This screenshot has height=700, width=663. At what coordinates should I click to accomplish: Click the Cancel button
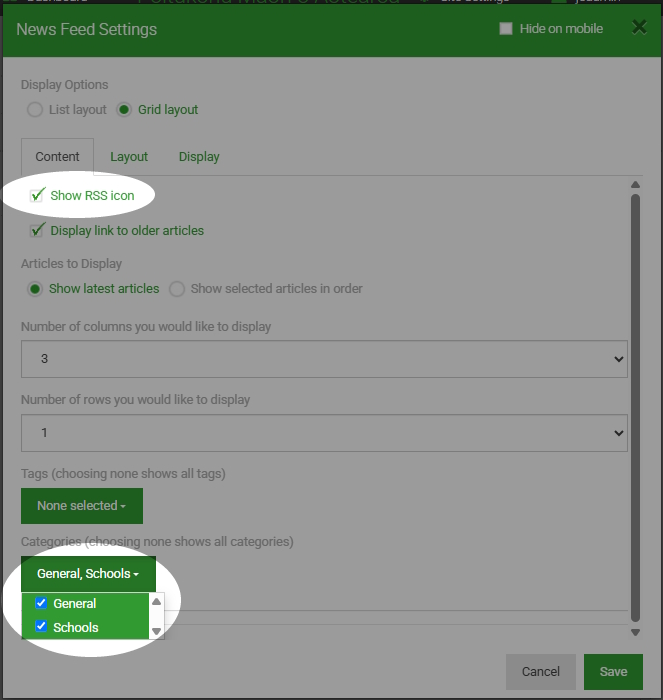[x=541, y=671]
